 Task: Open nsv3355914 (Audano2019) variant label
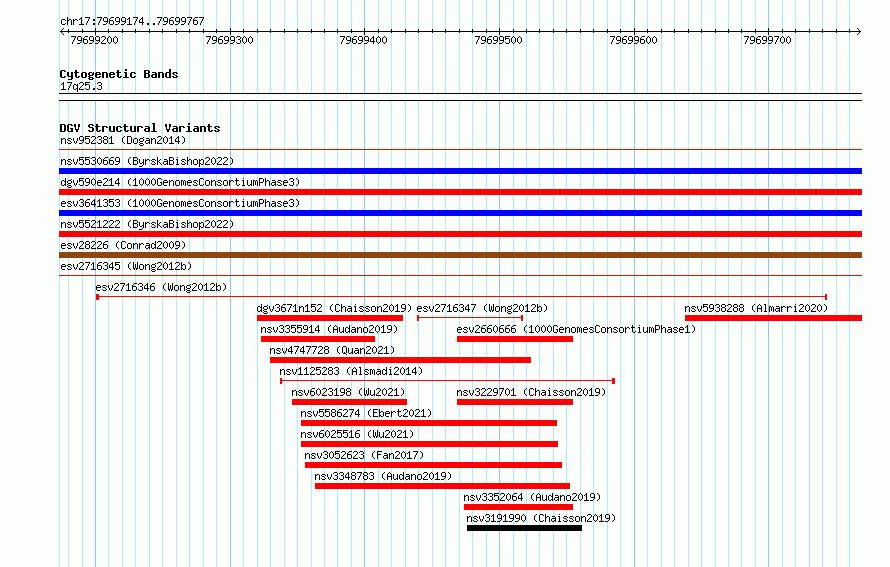[329, 329]
